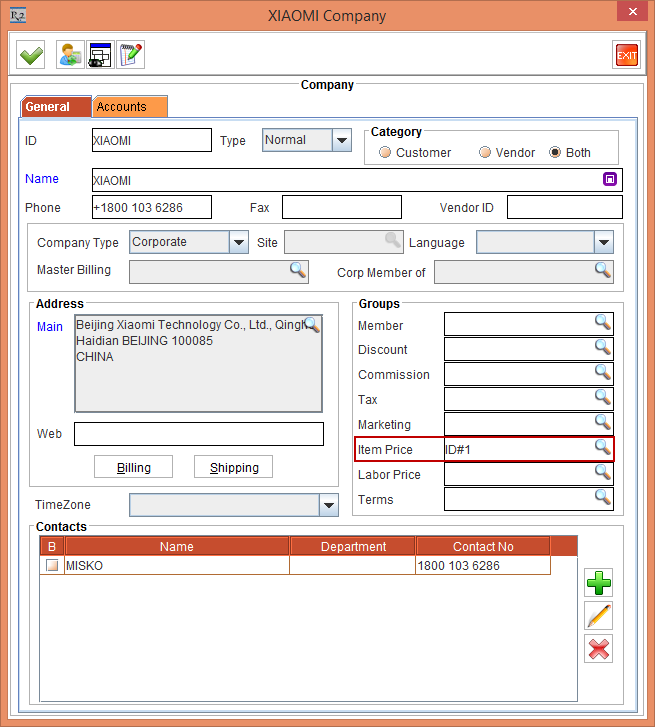Expand the TimeZone dropdown
This screenshot has height=727, width=655.
click(x=329, y=506)
